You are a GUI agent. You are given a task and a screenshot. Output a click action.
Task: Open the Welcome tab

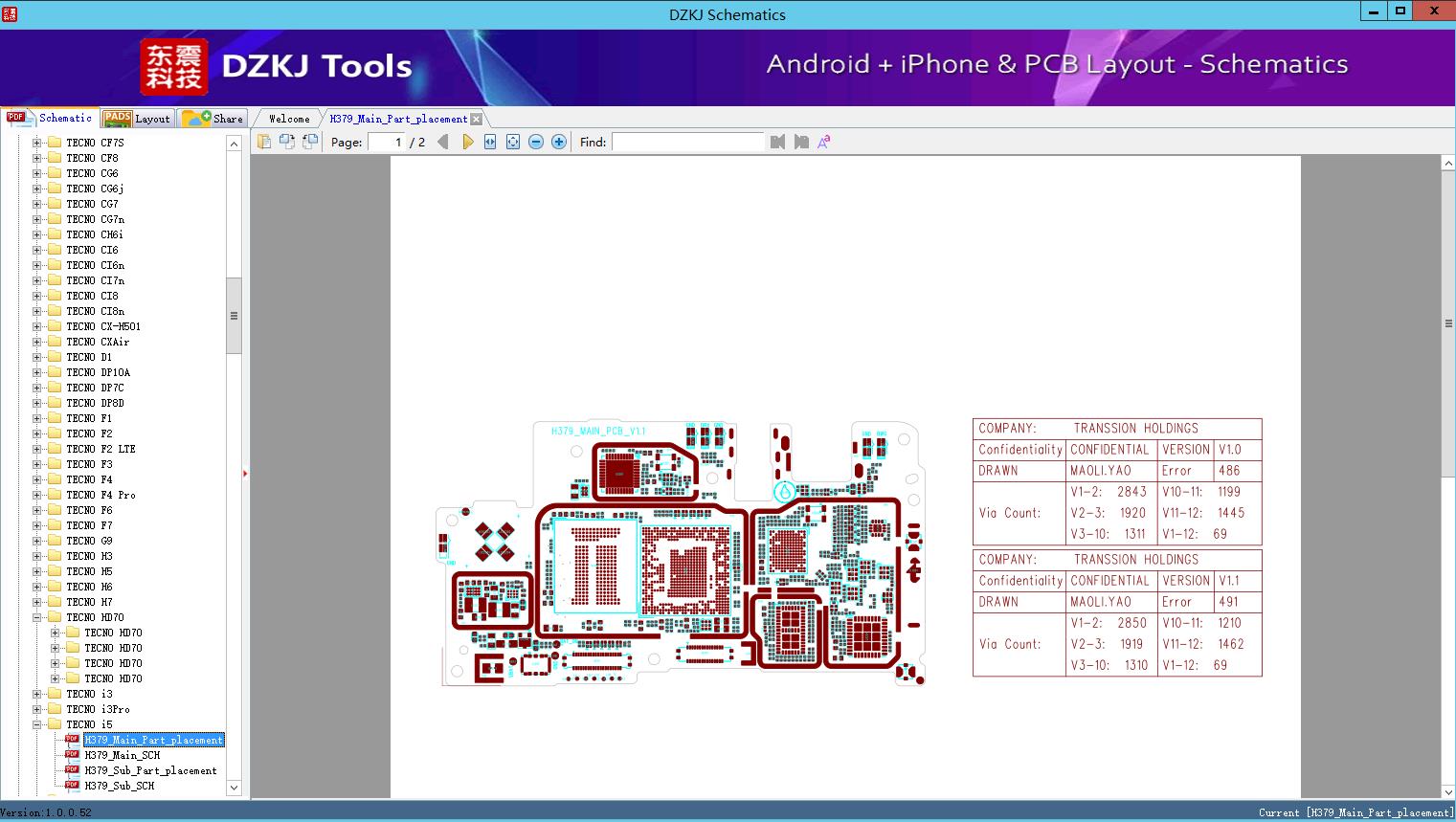coord(289,119)
